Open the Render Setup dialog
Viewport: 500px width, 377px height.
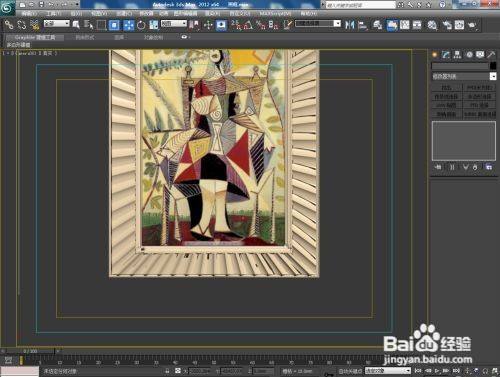447,25
